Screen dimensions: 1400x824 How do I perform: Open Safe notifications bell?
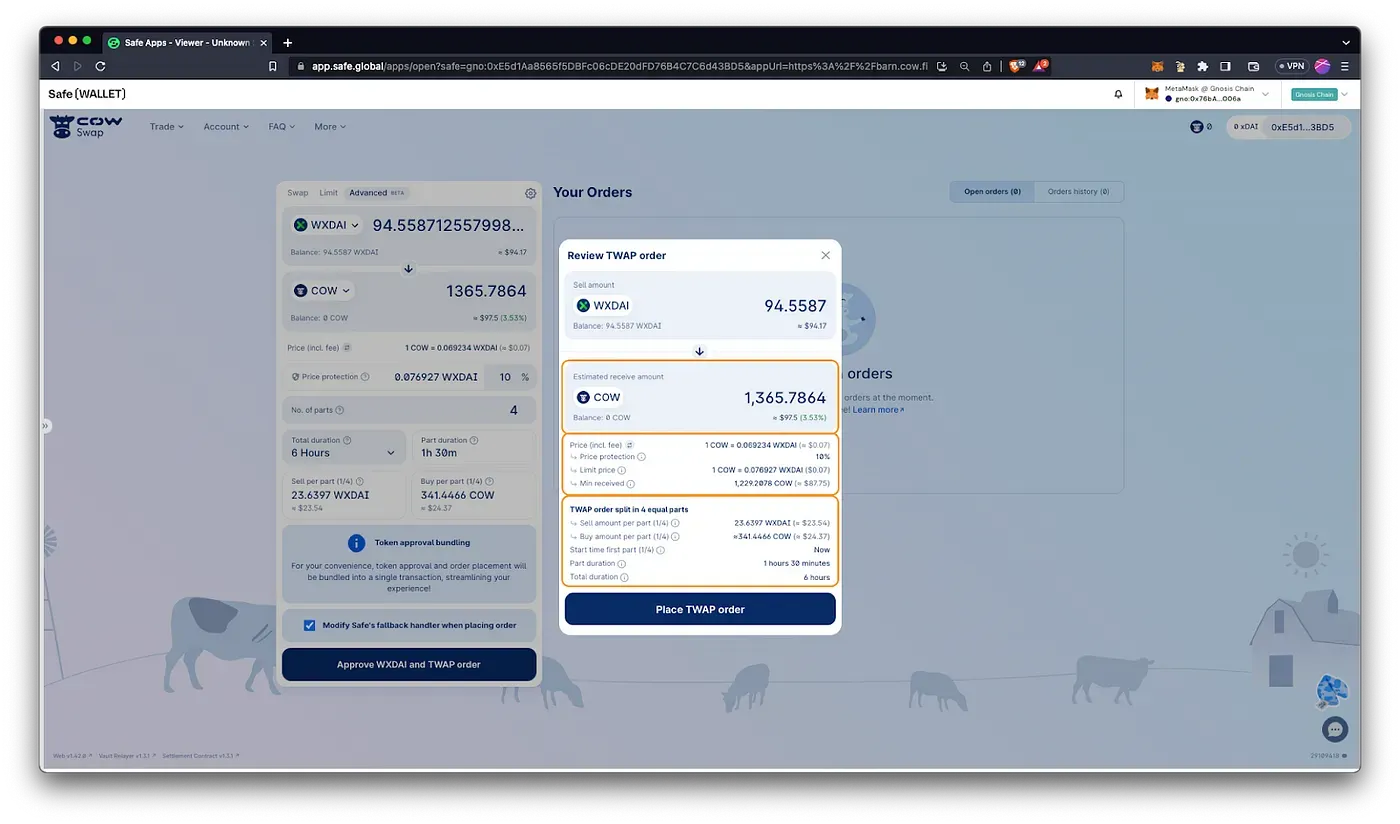(x=1118, y=94)
